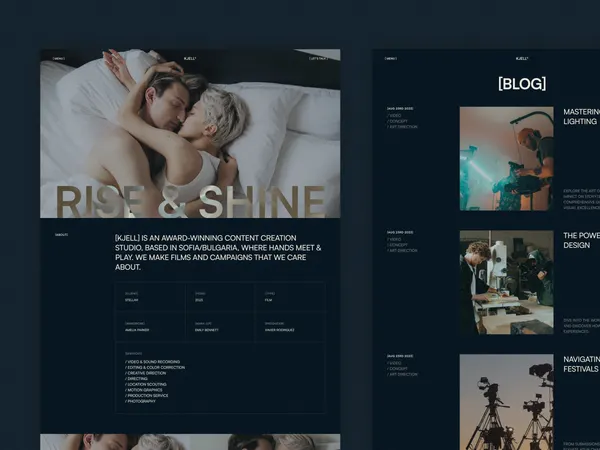Click the 'AMELIA PARKER' name cell
Image resolution: width=600 pixels, height=450 pixels.
point(137,330)
